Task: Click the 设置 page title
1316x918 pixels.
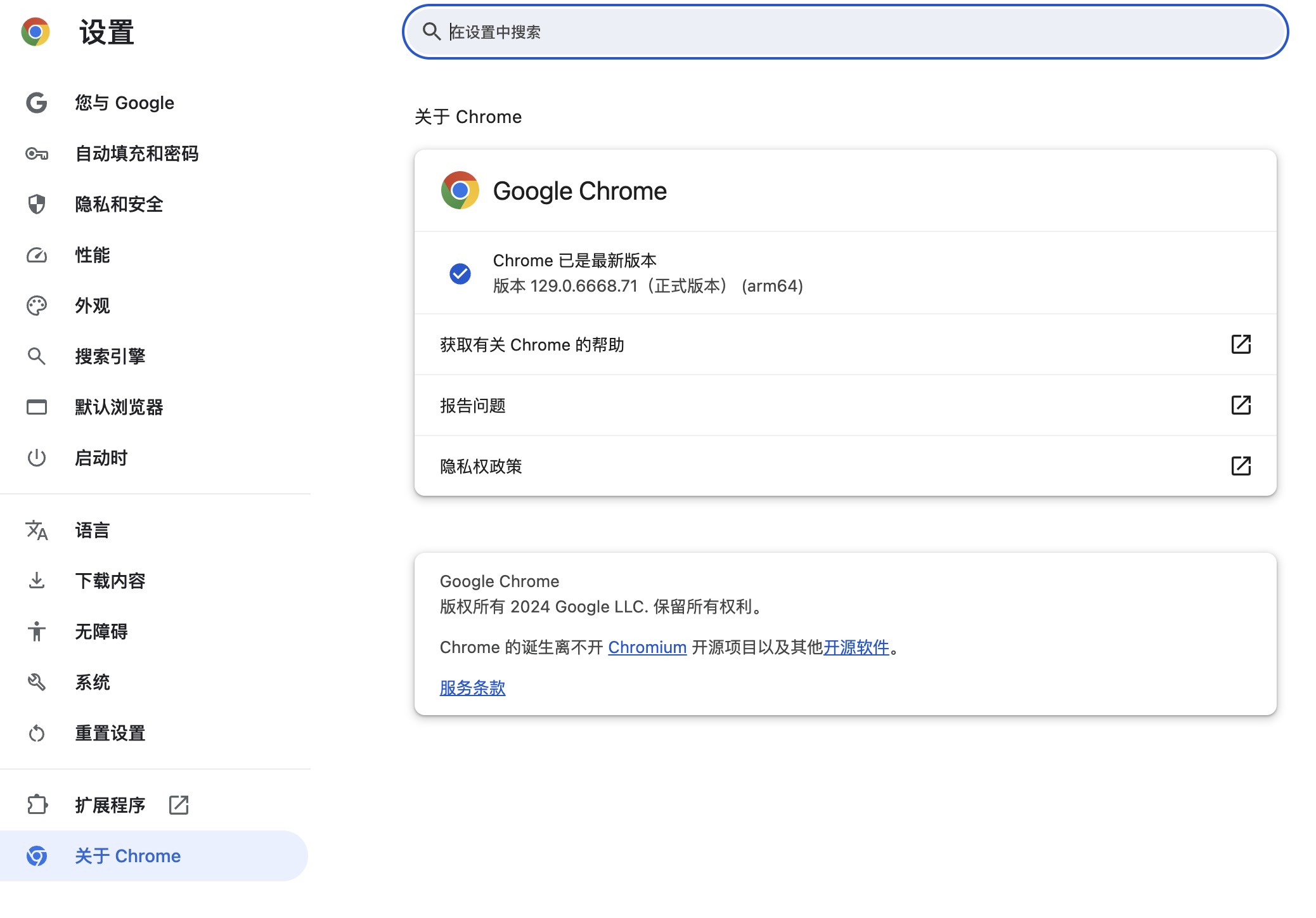Action: pyautogui.click(x=106, y=32)
